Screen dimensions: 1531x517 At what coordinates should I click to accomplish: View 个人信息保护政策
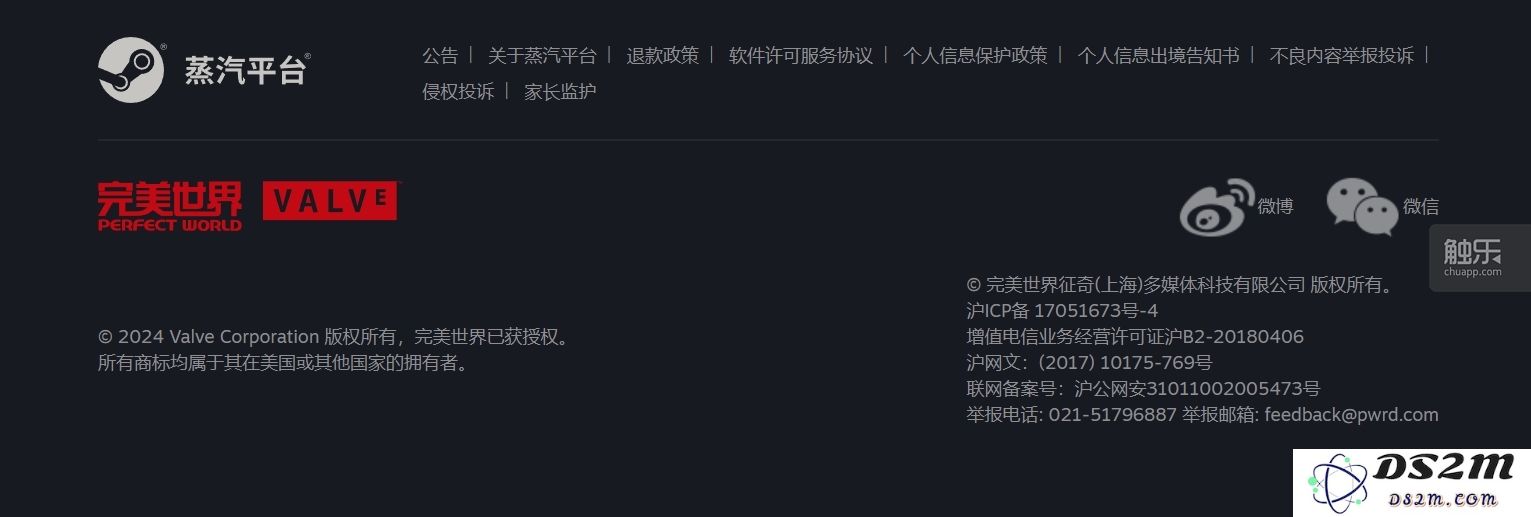[x=975, y=56]
